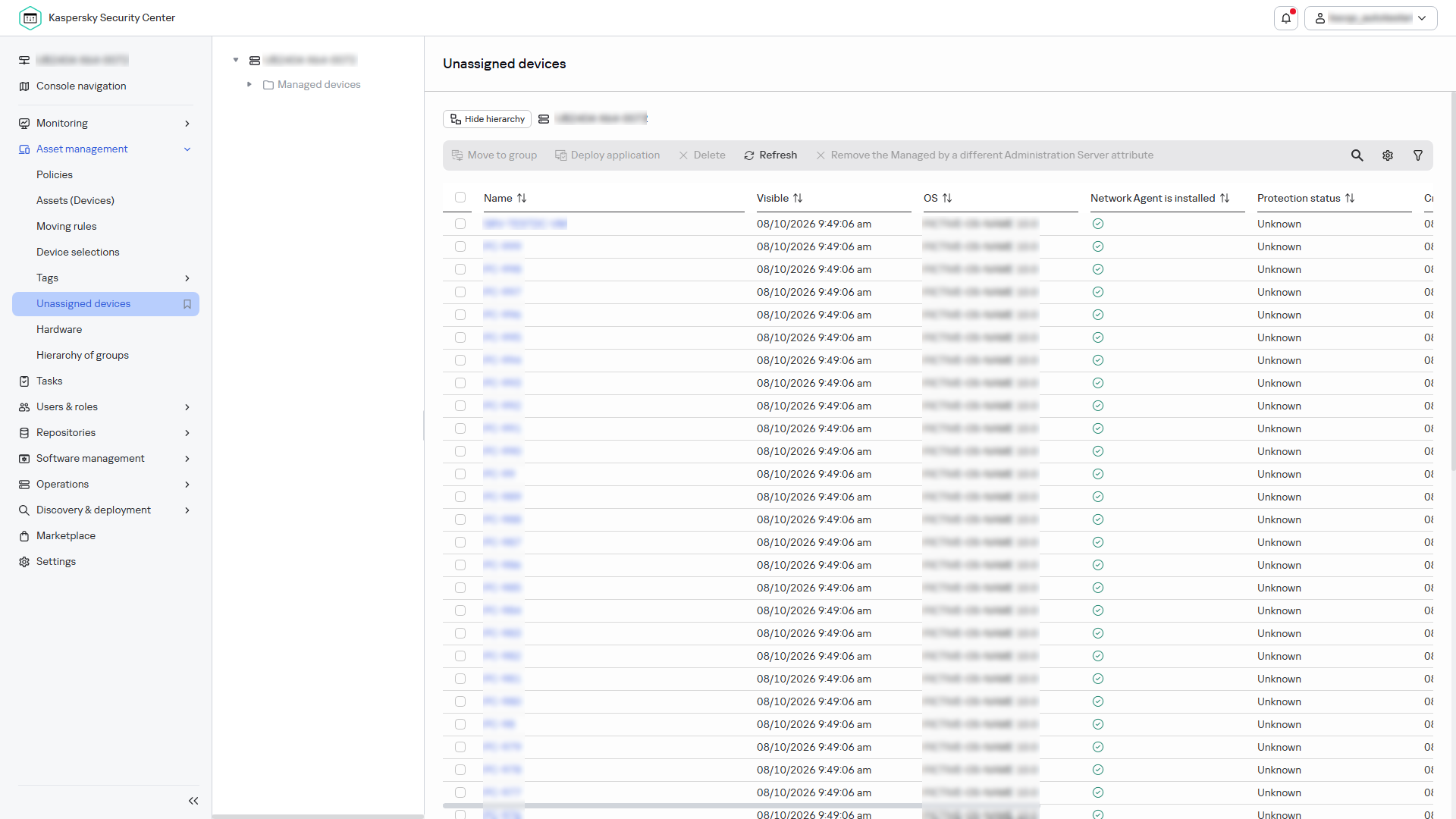Click the Console navigation map icon
1456x819 pixels.
click(24, 86)
